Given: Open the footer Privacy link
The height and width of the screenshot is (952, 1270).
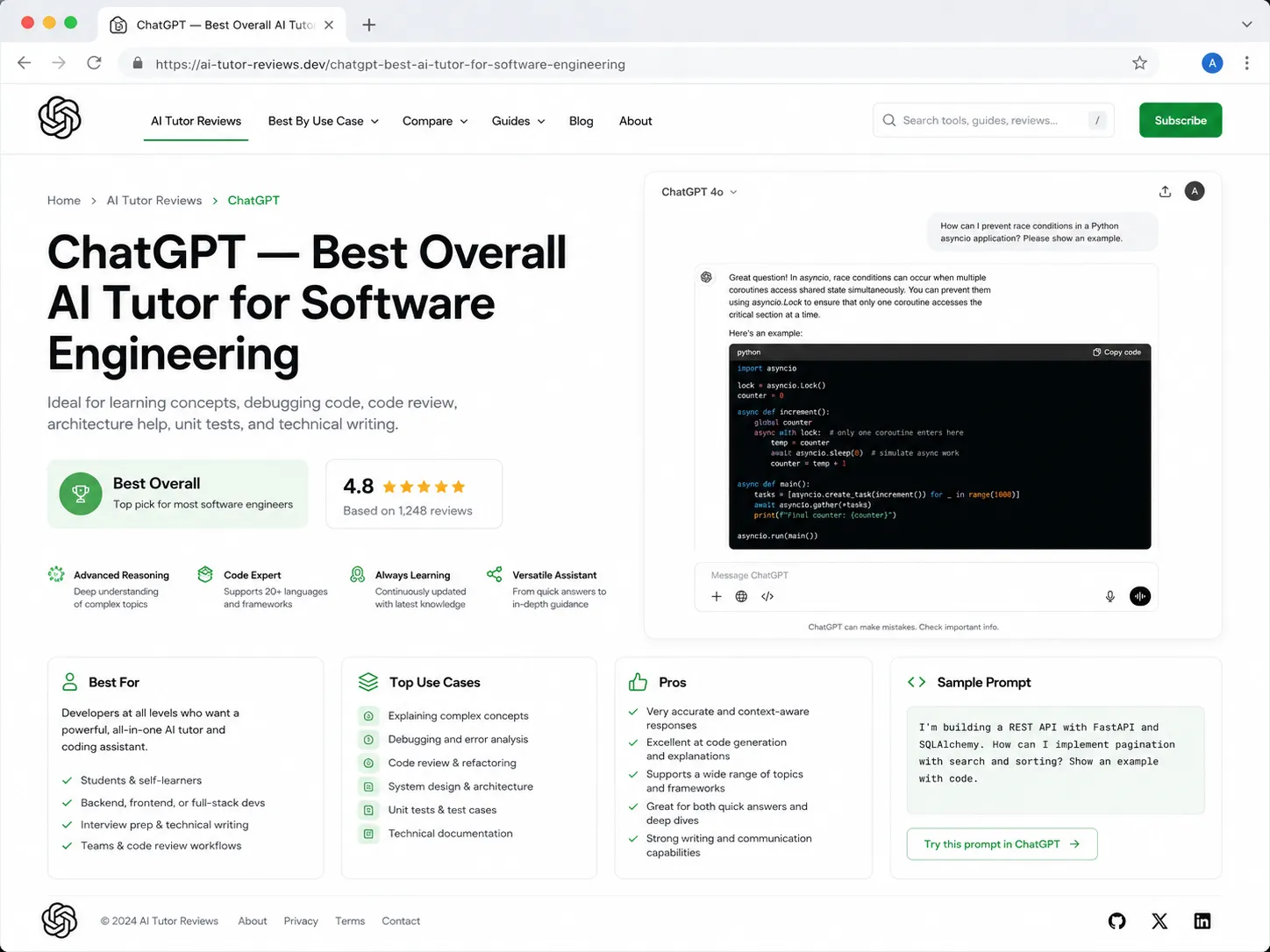Looking at the screenshot, I should pyautogui.click(x=301, y=920).
